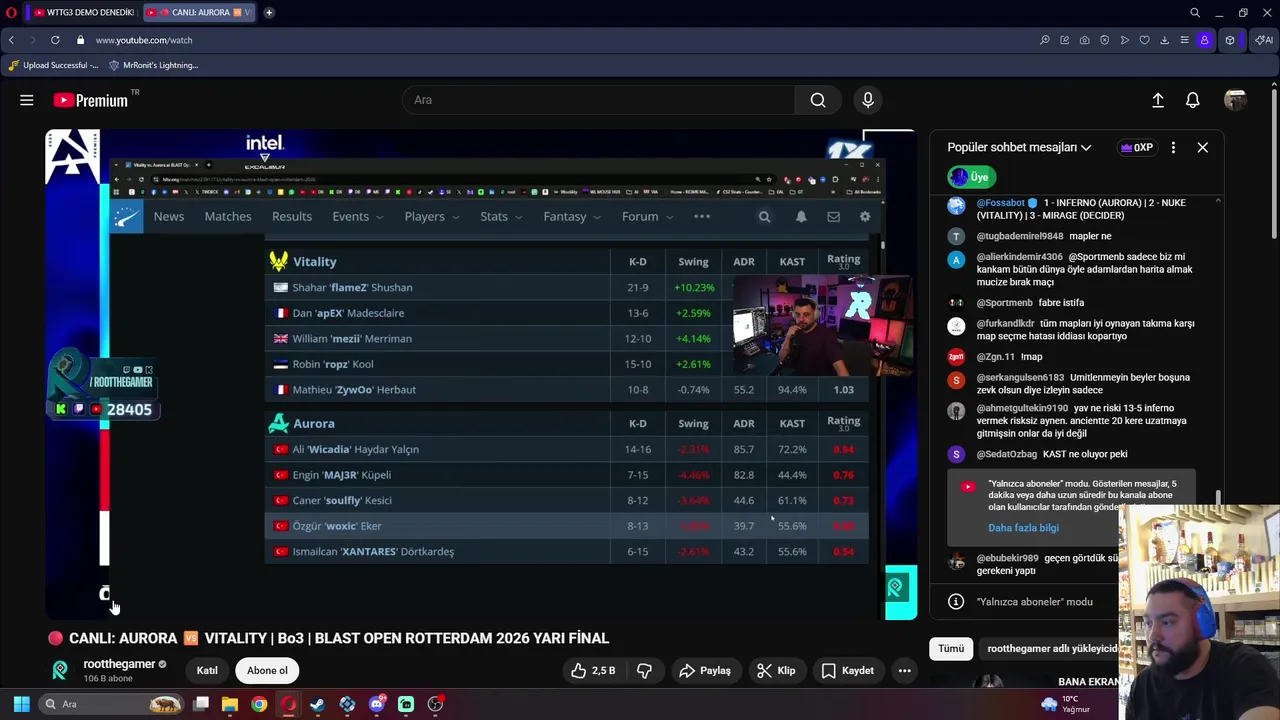The image size is (1280, 720).
Task: Reload the page with the refresh icon
Action: point(55,40)
